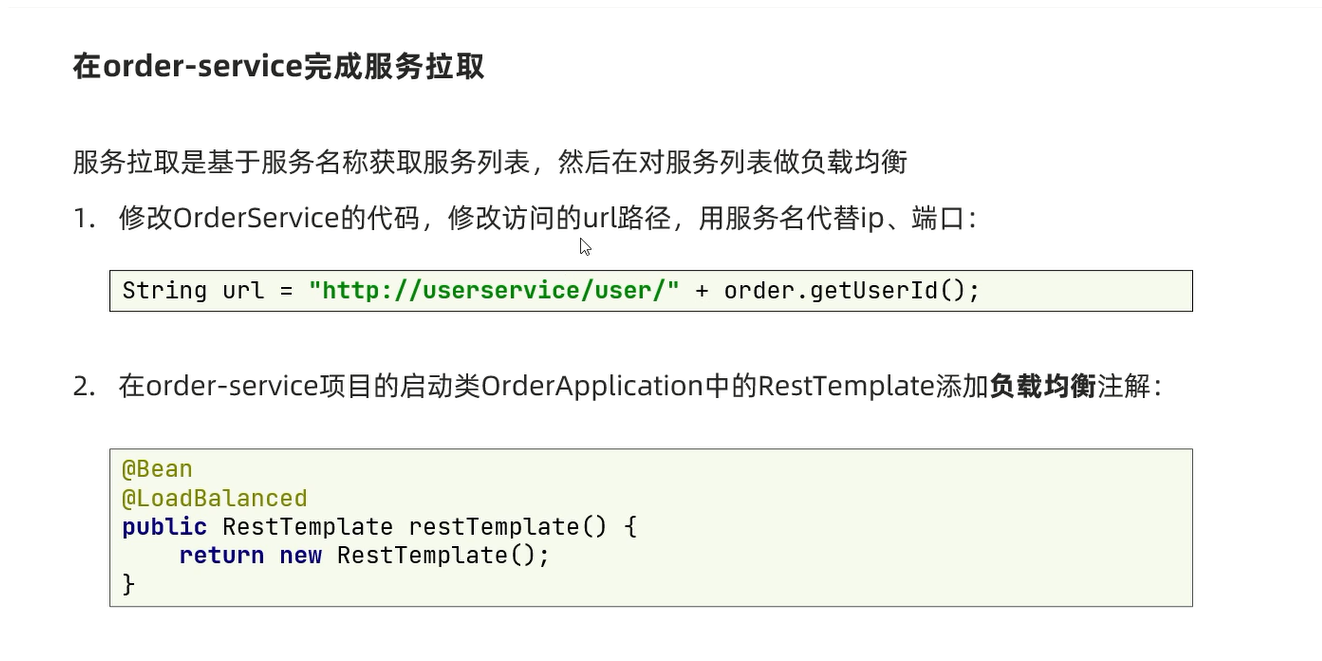Screen dimensions: 1322x661
Task: Click the introductory sentence on load balancing
Action: point(490,162)
